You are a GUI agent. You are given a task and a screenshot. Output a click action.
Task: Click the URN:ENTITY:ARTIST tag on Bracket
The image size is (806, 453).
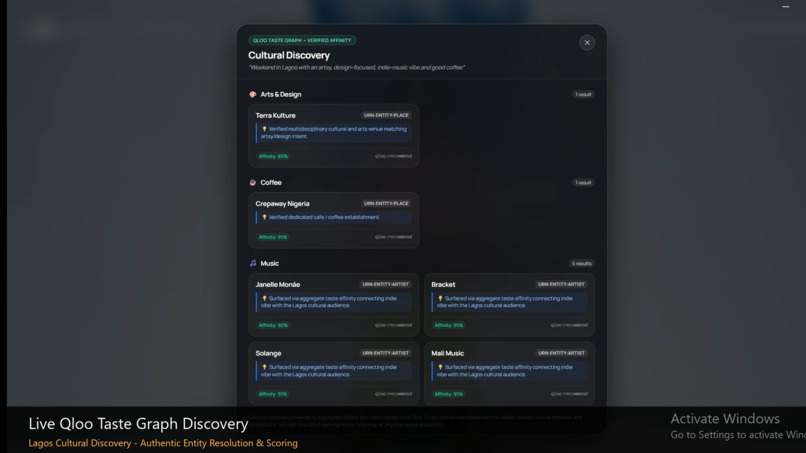click(x=561, y=284)
